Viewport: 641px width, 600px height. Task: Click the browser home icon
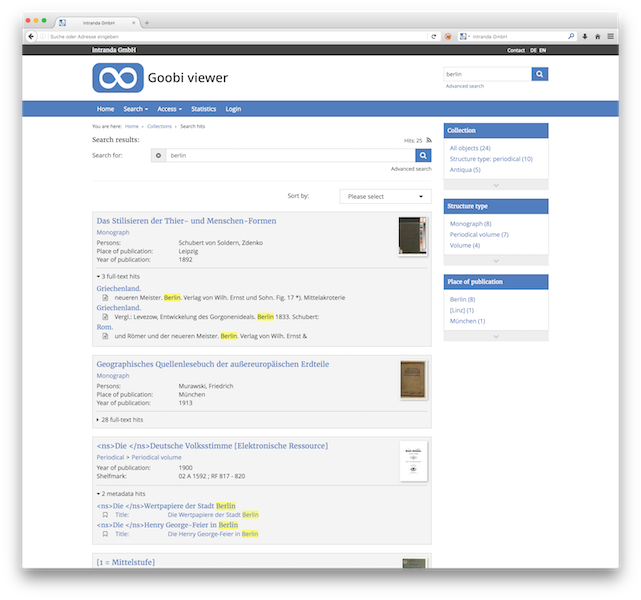pyautogui.click(x=598, y=36)
